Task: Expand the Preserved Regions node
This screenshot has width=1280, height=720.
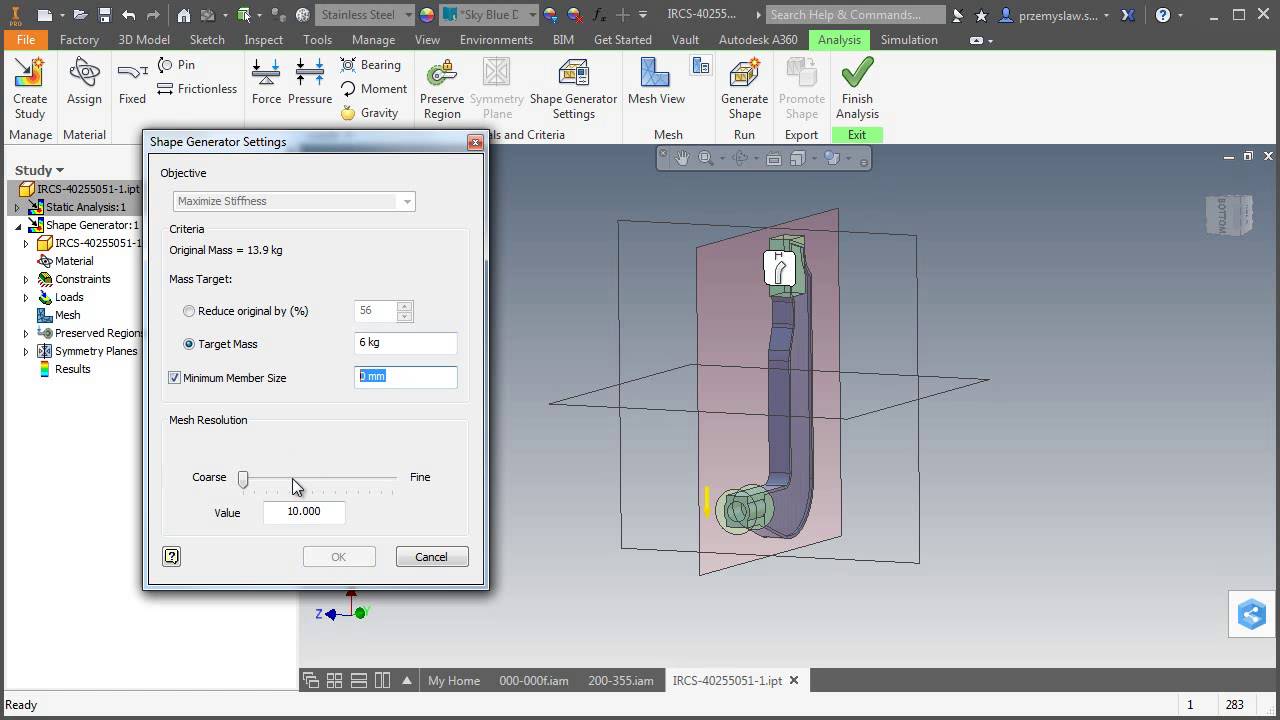Action: tap(26, 333)
